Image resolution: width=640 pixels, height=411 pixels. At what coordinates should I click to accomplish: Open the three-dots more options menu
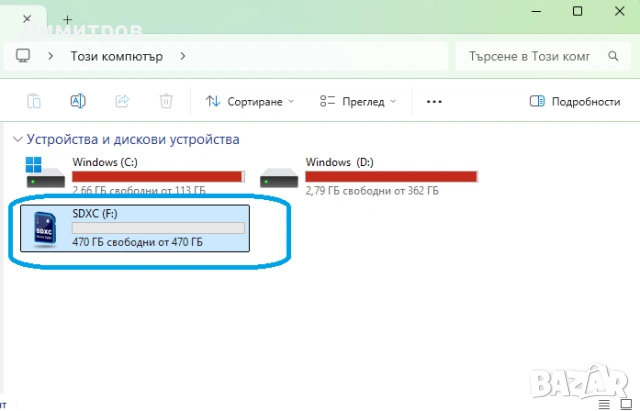click(434, 102)
